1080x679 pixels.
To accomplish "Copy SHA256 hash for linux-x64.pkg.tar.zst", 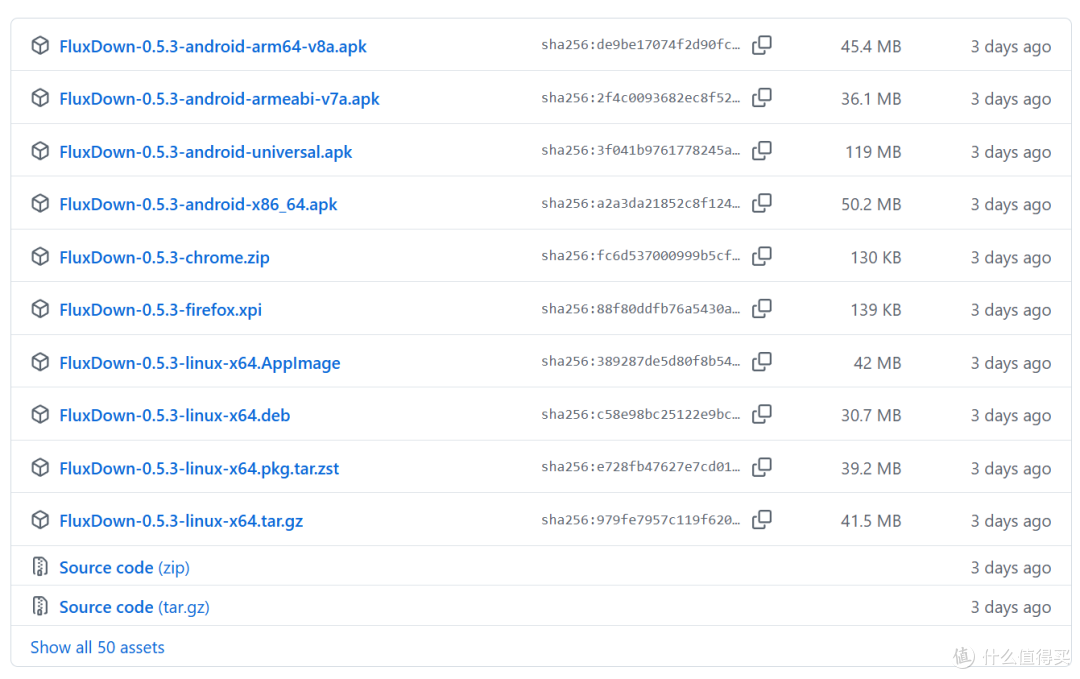I will click(762, 467).
